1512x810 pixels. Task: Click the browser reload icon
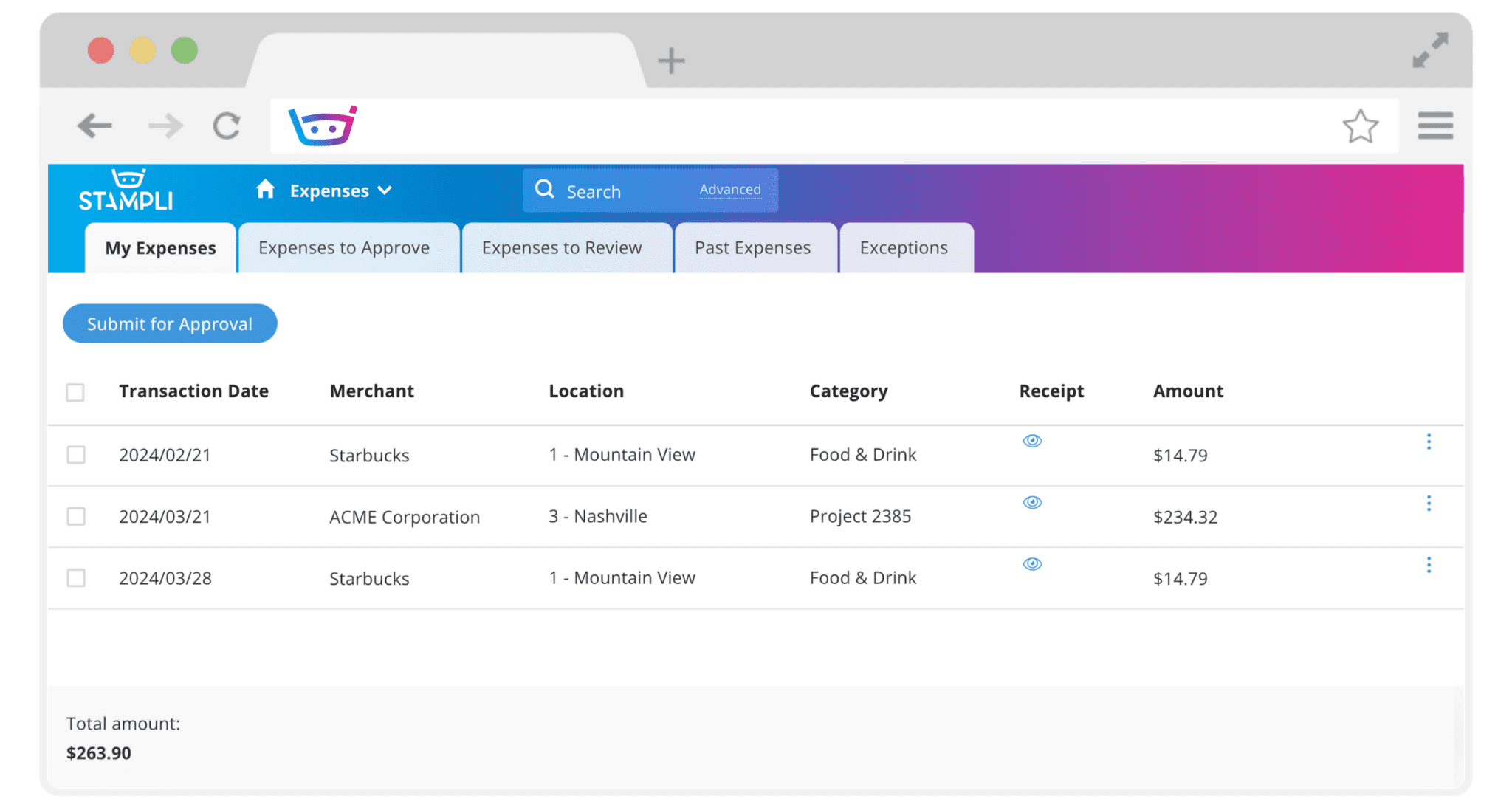[227, 126]
